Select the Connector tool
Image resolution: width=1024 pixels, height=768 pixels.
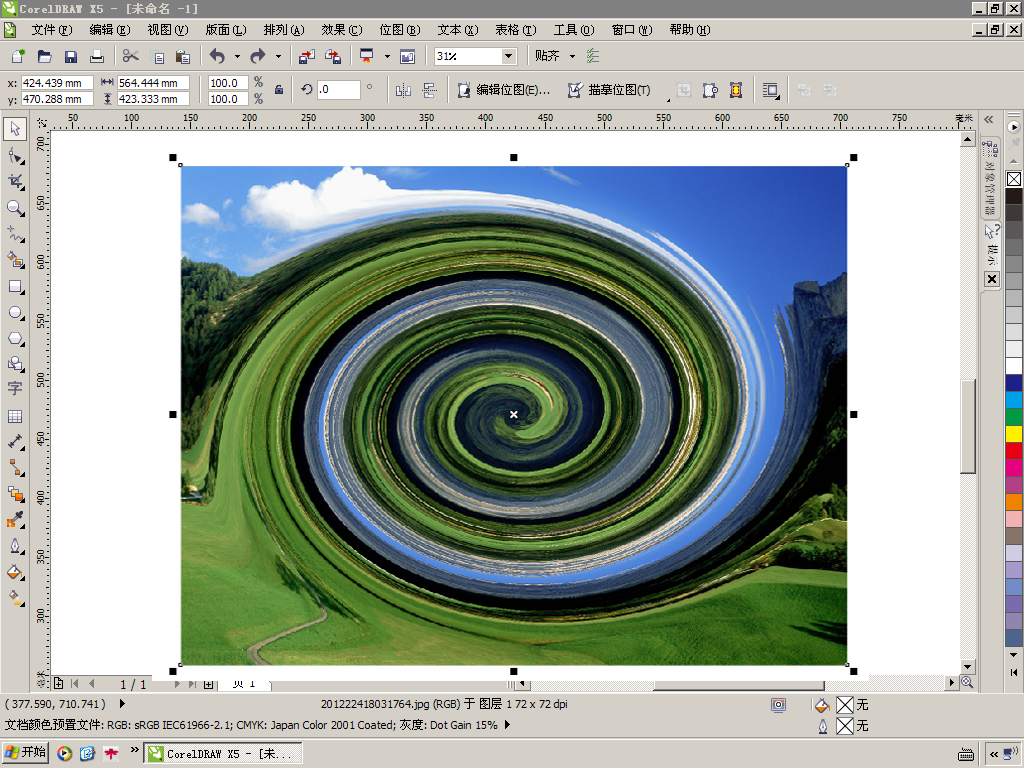[x=15, y=468]
